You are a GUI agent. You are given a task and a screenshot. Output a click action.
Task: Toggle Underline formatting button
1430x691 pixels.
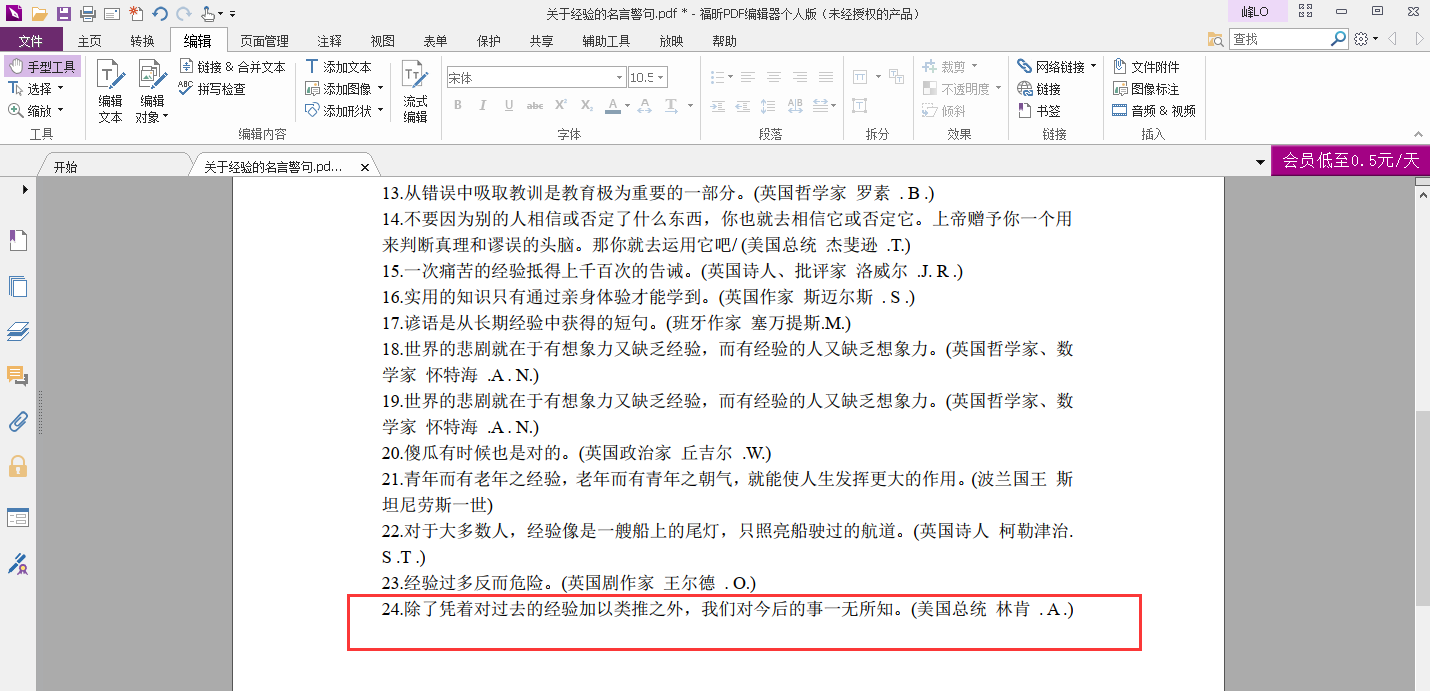click(509, 105)
